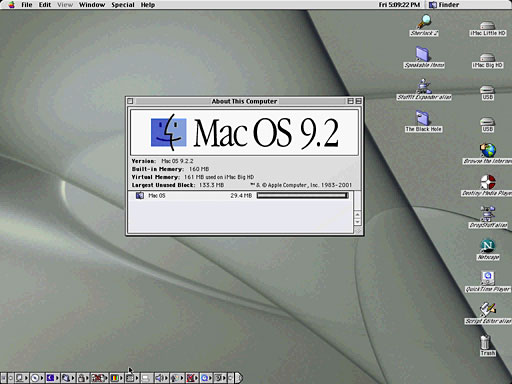512x384 pixels.
Task: Collapse the control strip with end tab
Action: [x=239, y=378]
